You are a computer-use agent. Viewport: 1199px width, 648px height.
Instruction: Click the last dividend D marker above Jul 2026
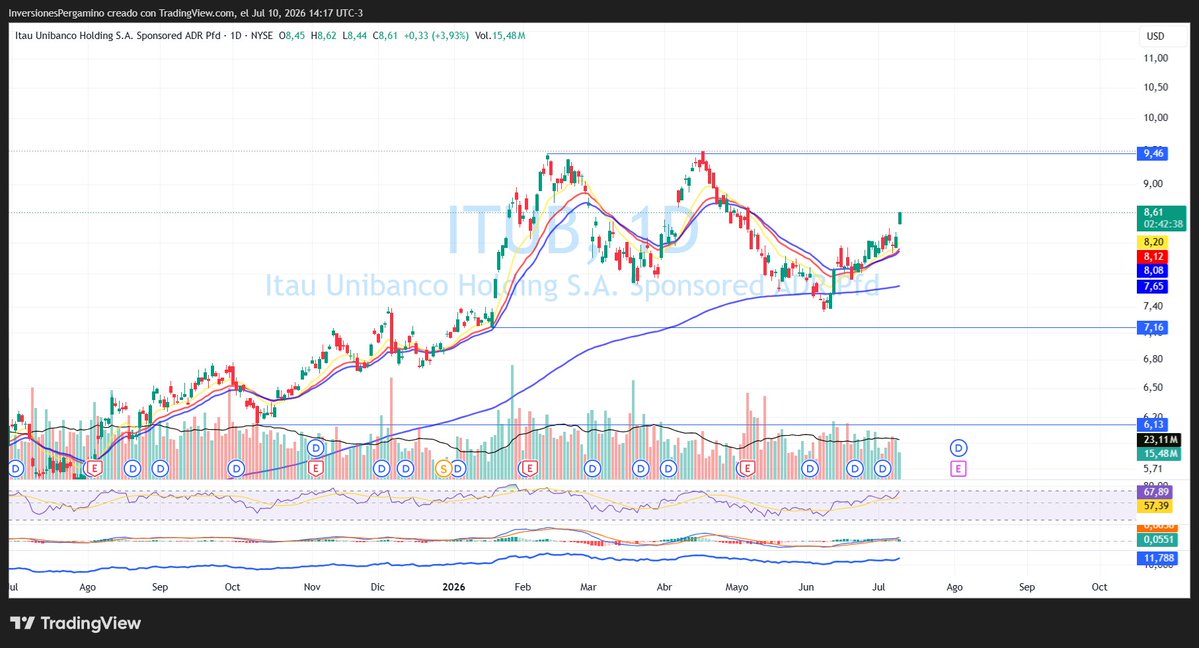(883, 467)
